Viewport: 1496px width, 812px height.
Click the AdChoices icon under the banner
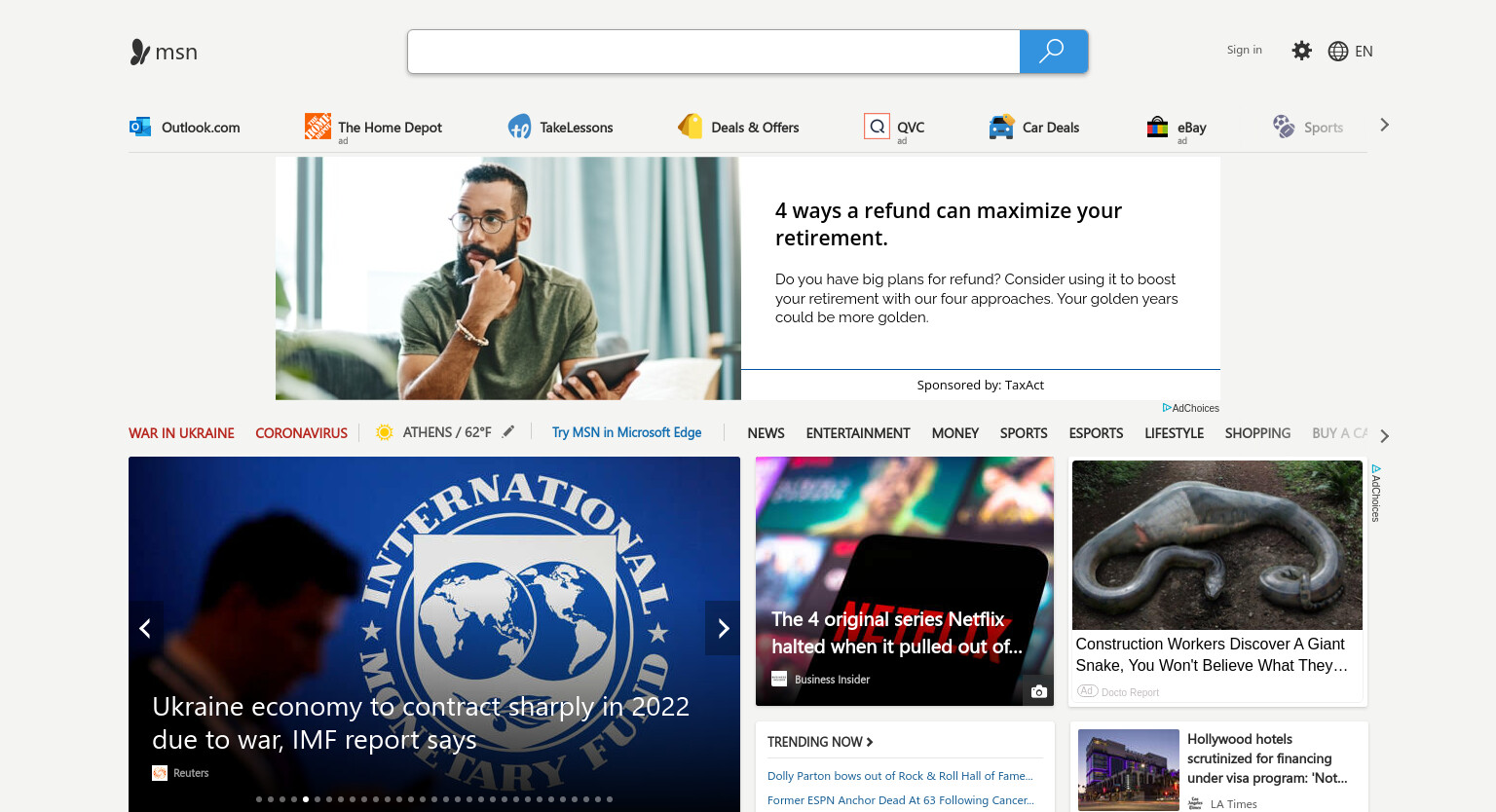1167,408
